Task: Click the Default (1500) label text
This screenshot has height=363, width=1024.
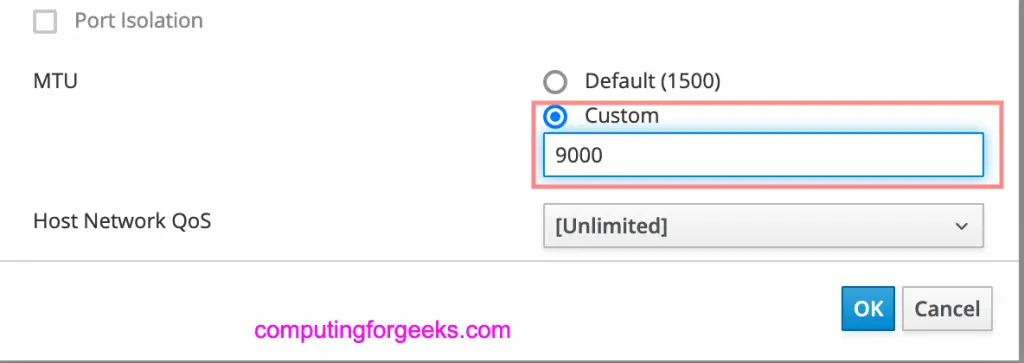Action: click(x=652, y=81)
